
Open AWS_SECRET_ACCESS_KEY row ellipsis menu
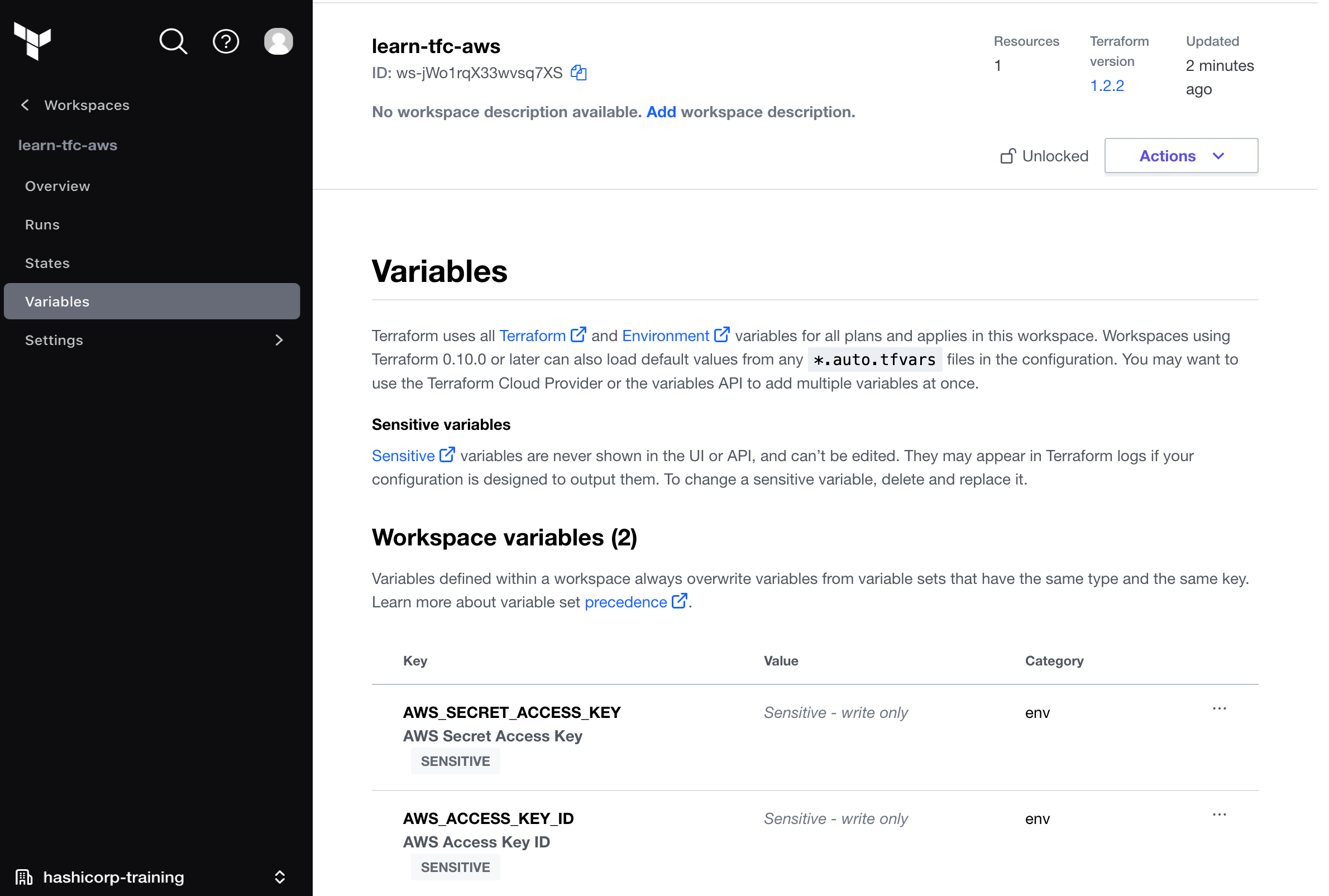[x=1218, y=708]
